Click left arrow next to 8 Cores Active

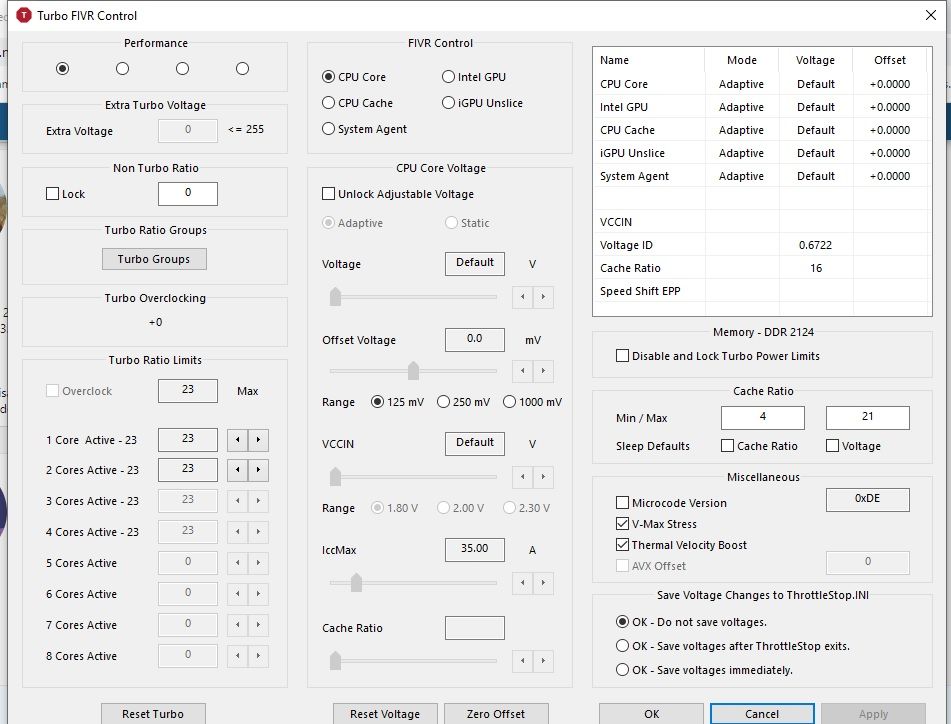coord(238,655)
